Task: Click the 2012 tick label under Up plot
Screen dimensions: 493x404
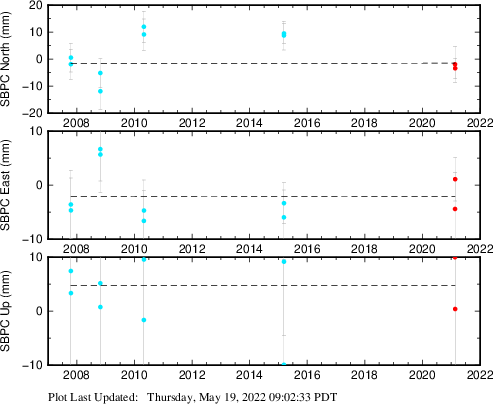Action: 192,375
